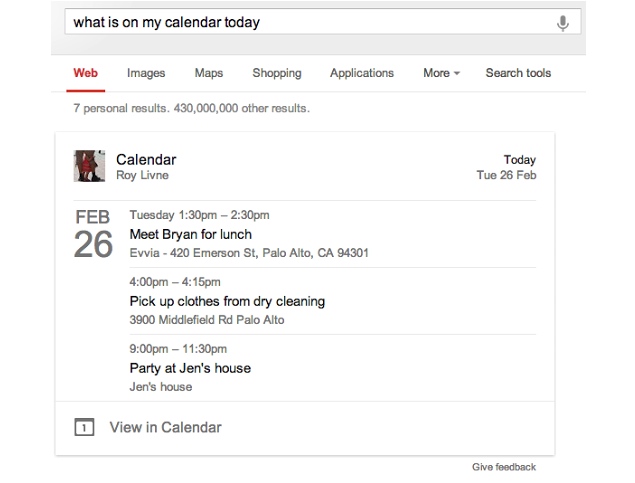Open the Meet Bryan for lunch event
Image resolution: width=635 pixels, height=483 pixels.
point(191,234)
